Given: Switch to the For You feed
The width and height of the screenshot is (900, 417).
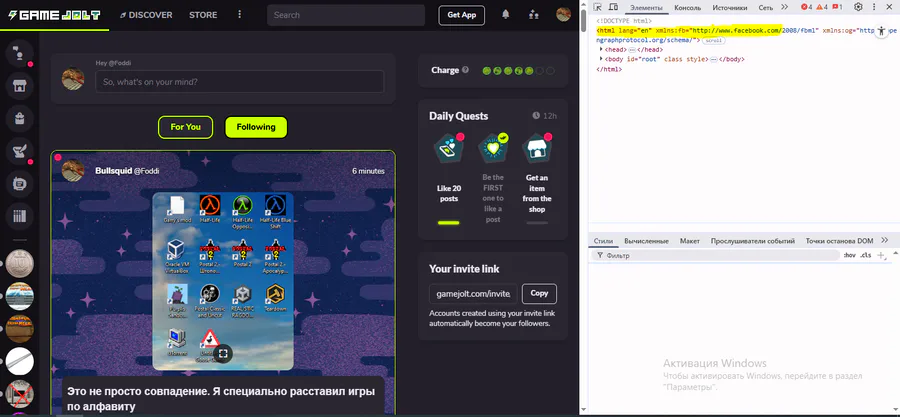Looking at the screenshot, I should click(185, 127).
